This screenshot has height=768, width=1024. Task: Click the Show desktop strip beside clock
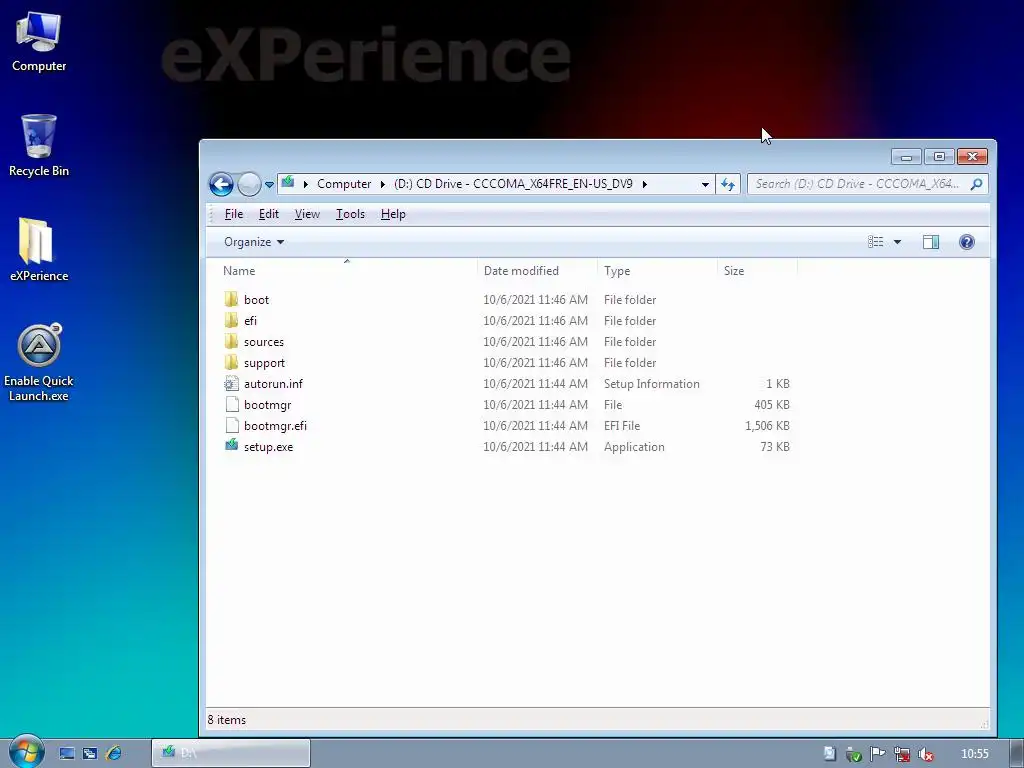(1017, 754)
